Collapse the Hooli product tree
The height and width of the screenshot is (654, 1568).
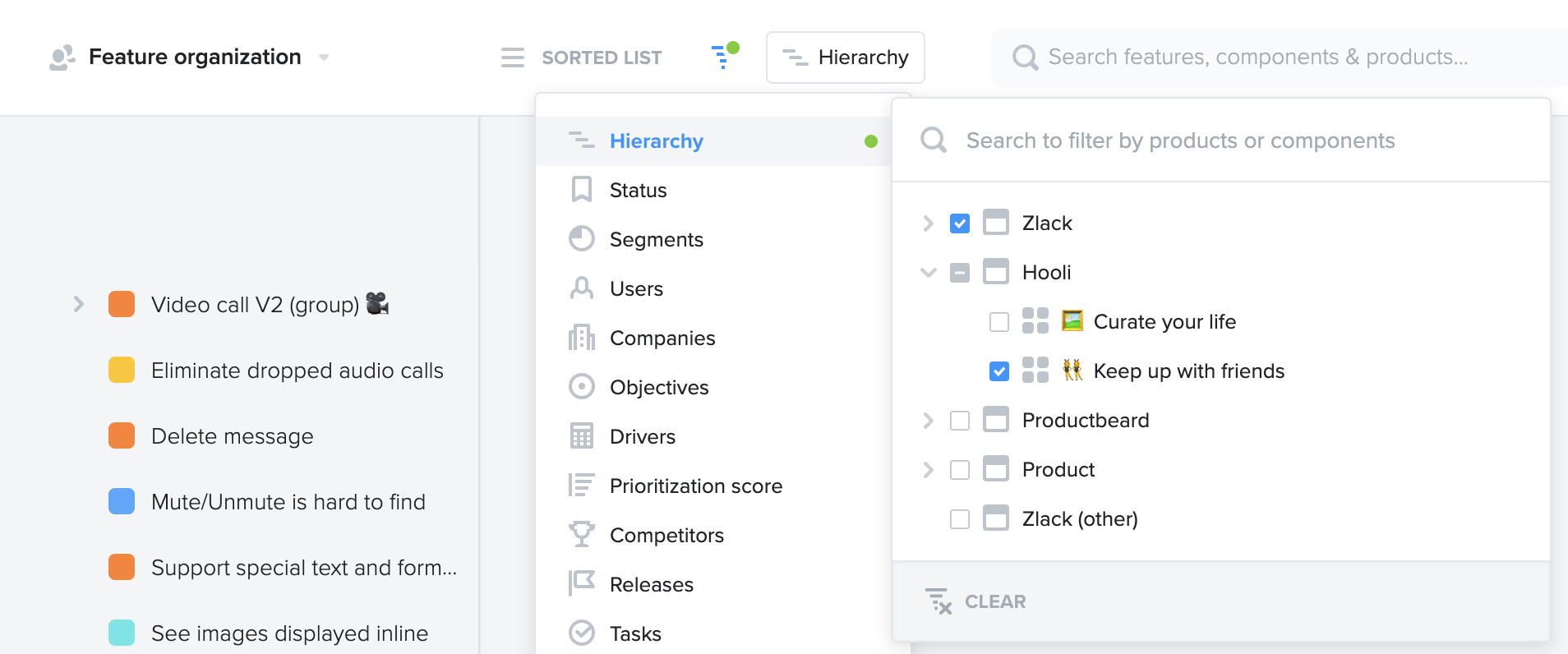[x=929, y=273]
